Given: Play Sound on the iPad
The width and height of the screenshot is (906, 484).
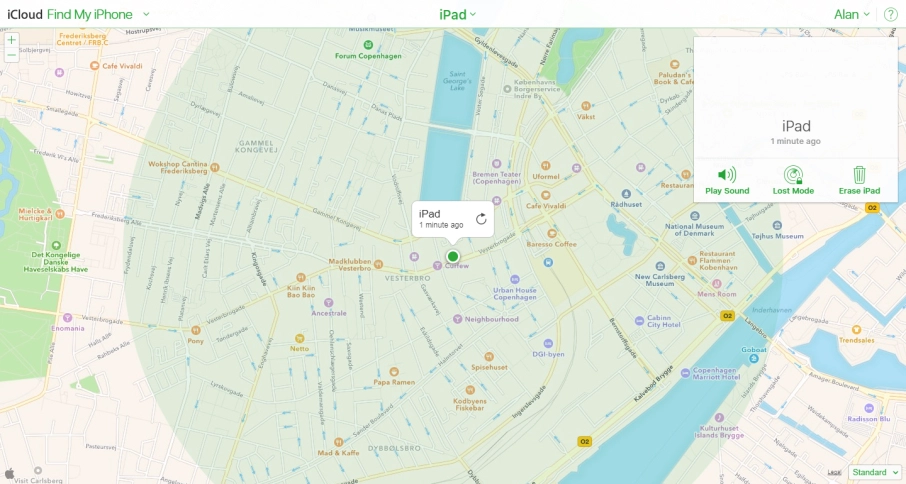Looking at the screenshot, I should click(x=727, y=181).
